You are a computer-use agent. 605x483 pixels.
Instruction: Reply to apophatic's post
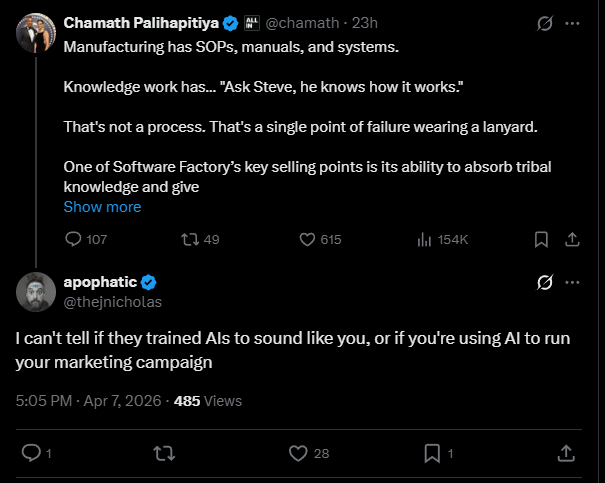[31, 454]
